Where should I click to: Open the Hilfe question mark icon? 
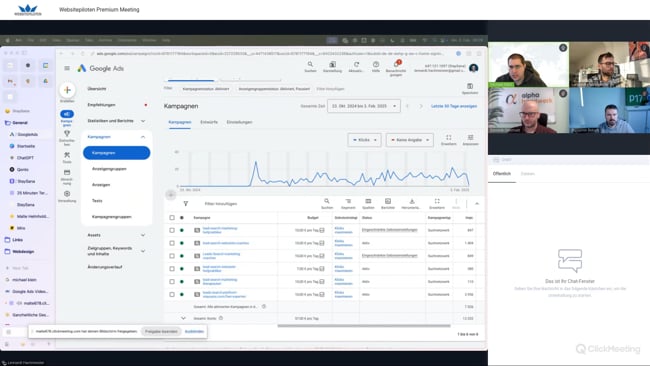click(x=376, y=65)
